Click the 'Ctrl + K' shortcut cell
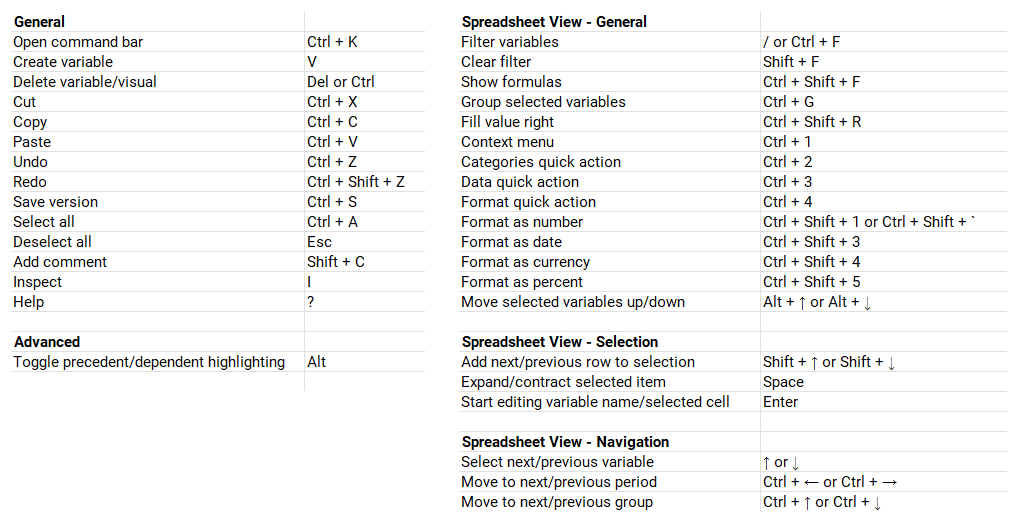Screen dimensions: 1015x525 pos(332,42)
